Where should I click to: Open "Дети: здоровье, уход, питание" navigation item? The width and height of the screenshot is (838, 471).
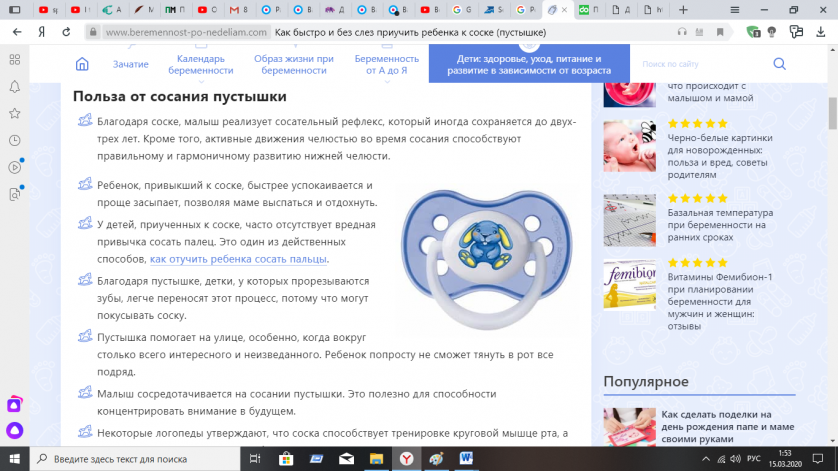point(529,64)
